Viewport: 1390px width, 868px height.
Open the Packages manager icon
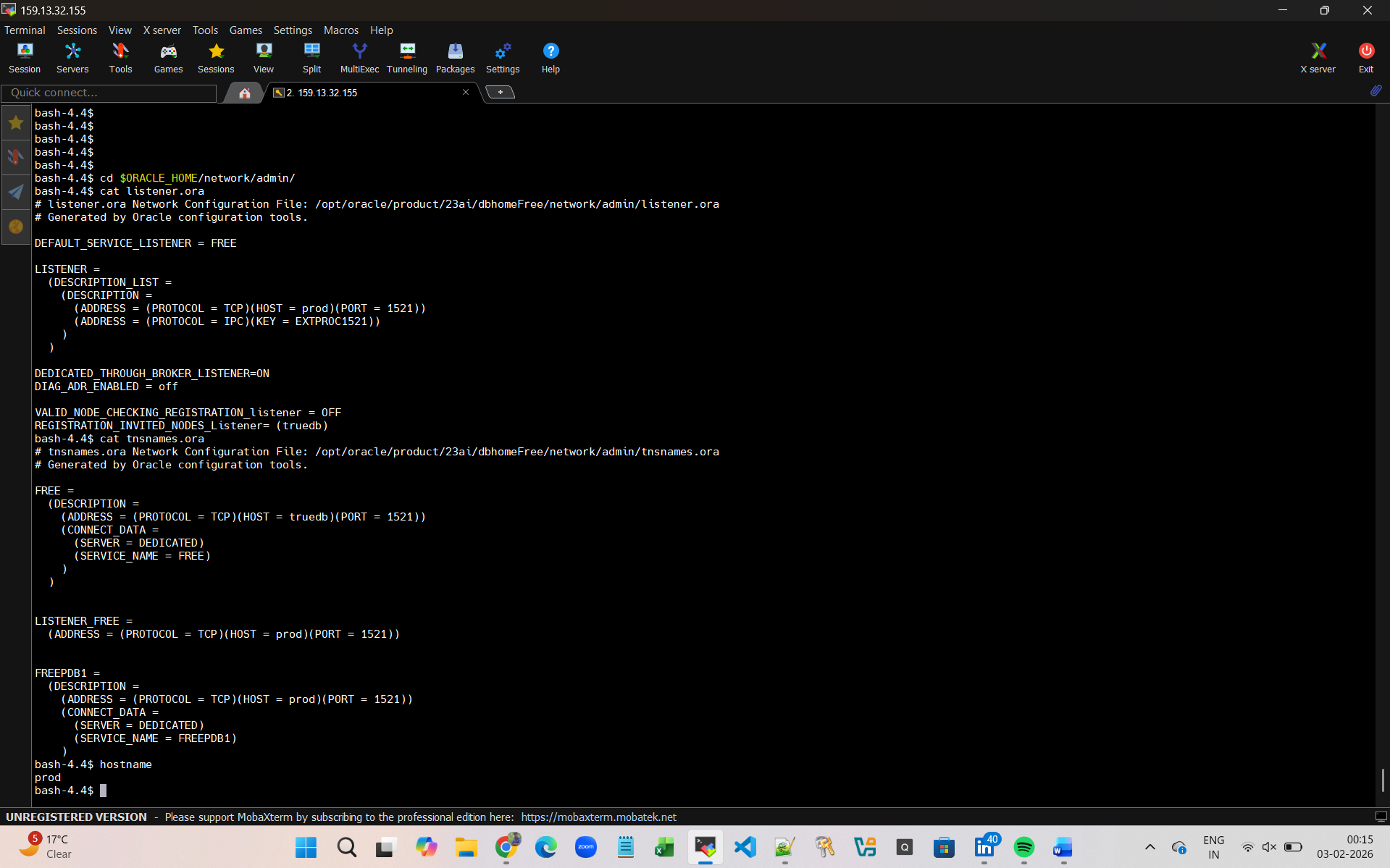click(455, 58)
